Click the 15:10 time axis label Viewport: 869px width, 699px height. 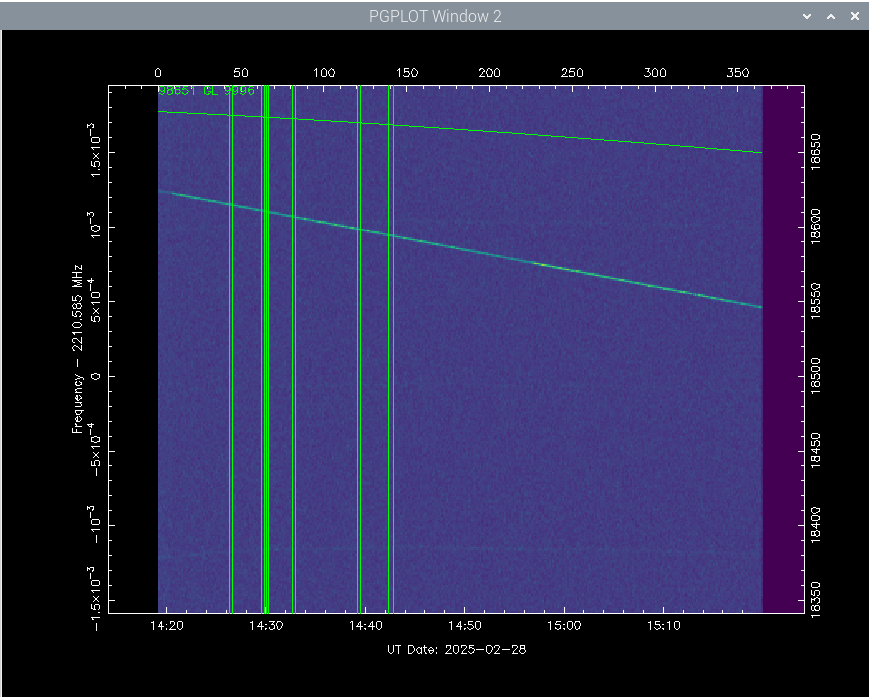pyautogui.click(x=664, y=626)
